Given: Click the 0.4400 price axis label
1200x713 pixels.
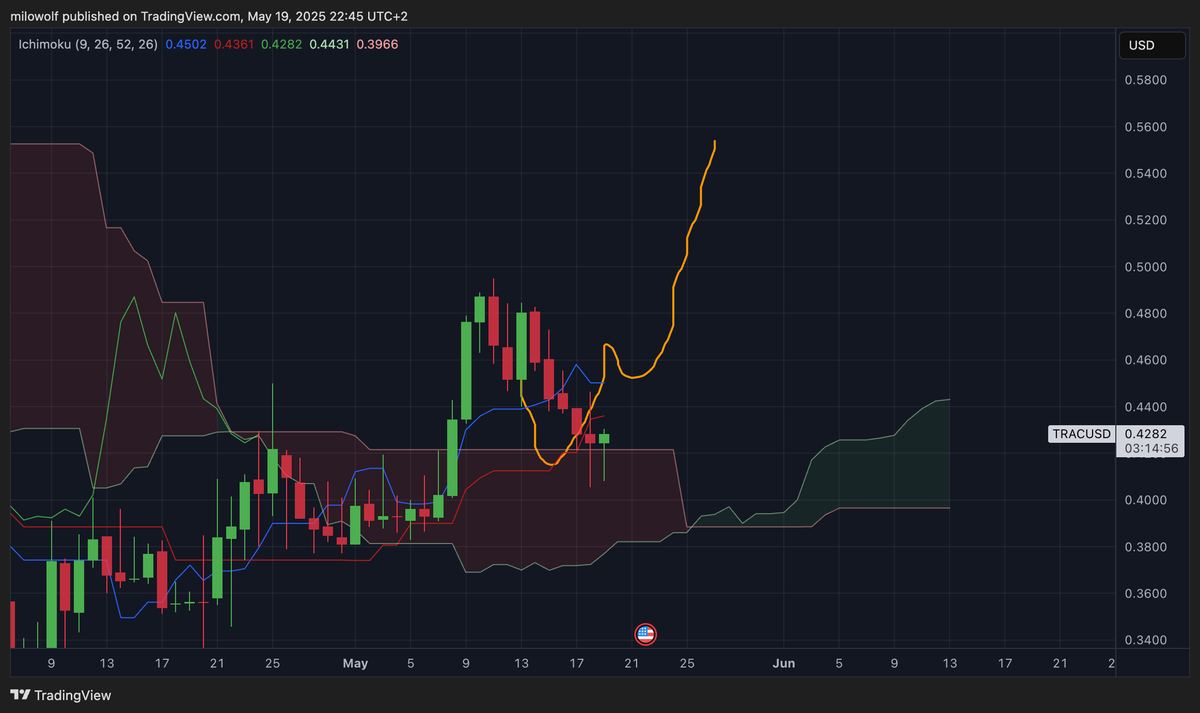Looking at the screenshot, I should pyautogui.click(x=1145, y=407).
